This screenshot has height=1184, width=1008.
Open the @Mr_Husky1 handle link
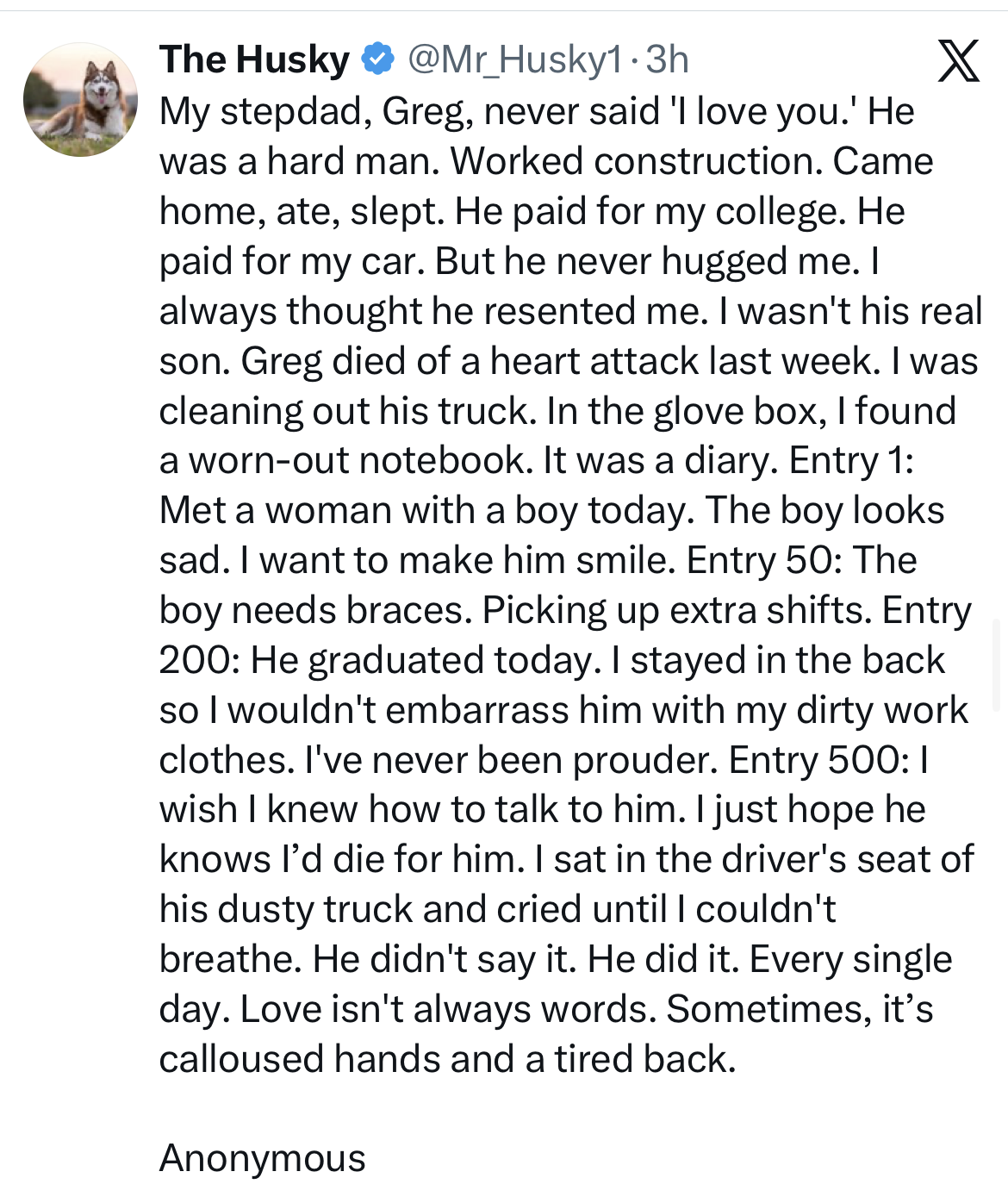pos(513,59)
